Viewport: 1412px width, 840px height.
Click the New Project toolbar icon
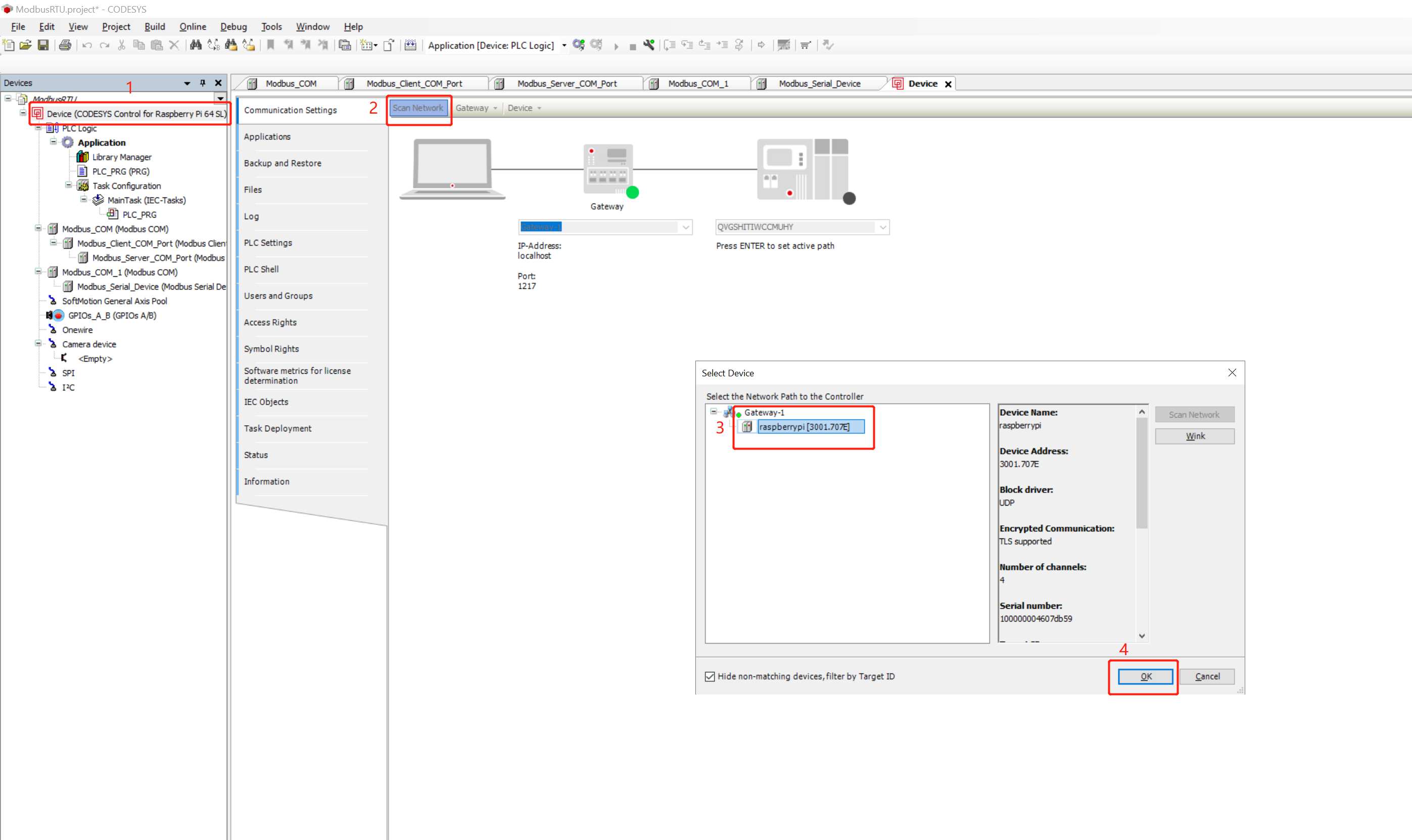point(9,45)
